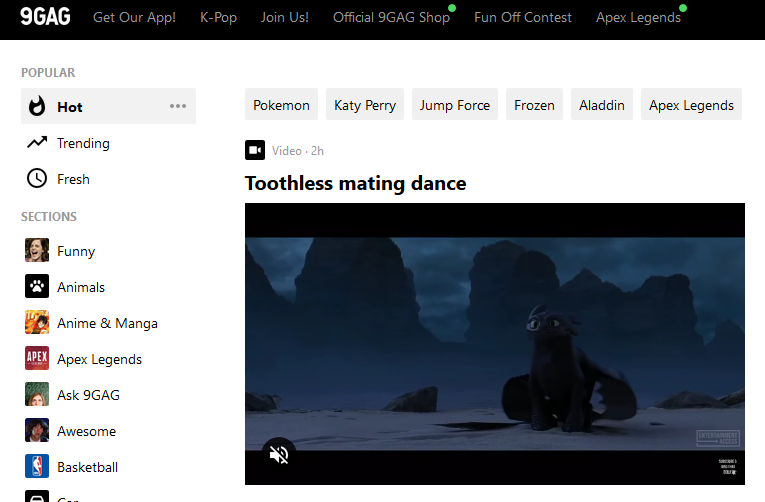Click the video camera post icon
The image size is (765, 502).
255,150
